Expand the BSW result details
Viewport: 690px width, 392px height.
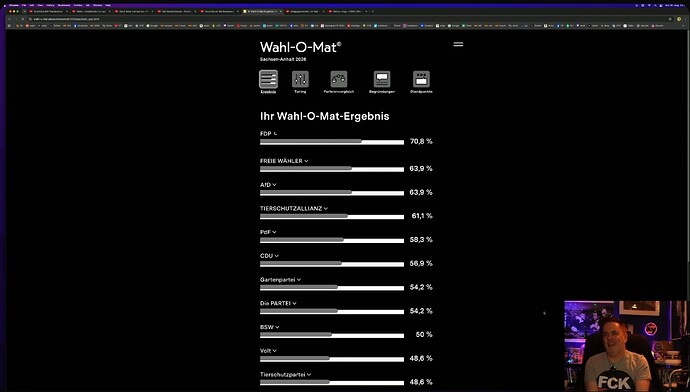[x=277, y=327]
